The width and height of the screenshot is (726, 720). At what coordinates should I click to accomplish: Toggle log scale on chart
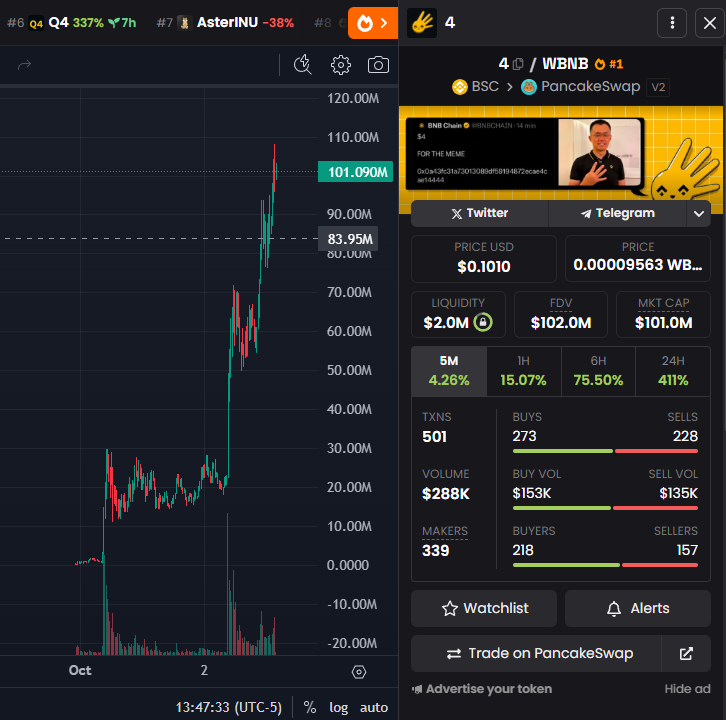[338, 707]
